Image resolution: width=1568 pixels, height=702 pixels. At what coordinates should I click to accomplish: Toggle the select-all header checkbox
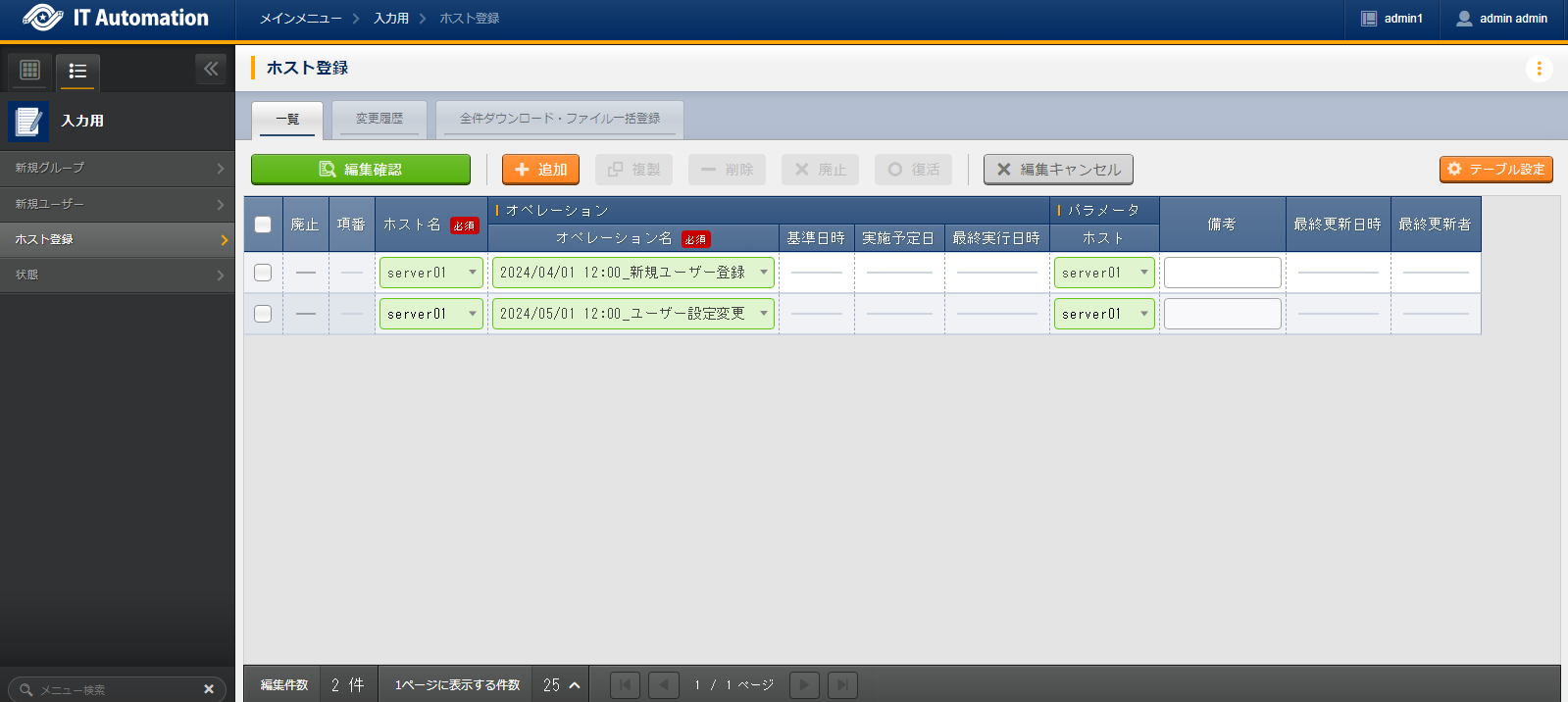pos(263,225)
